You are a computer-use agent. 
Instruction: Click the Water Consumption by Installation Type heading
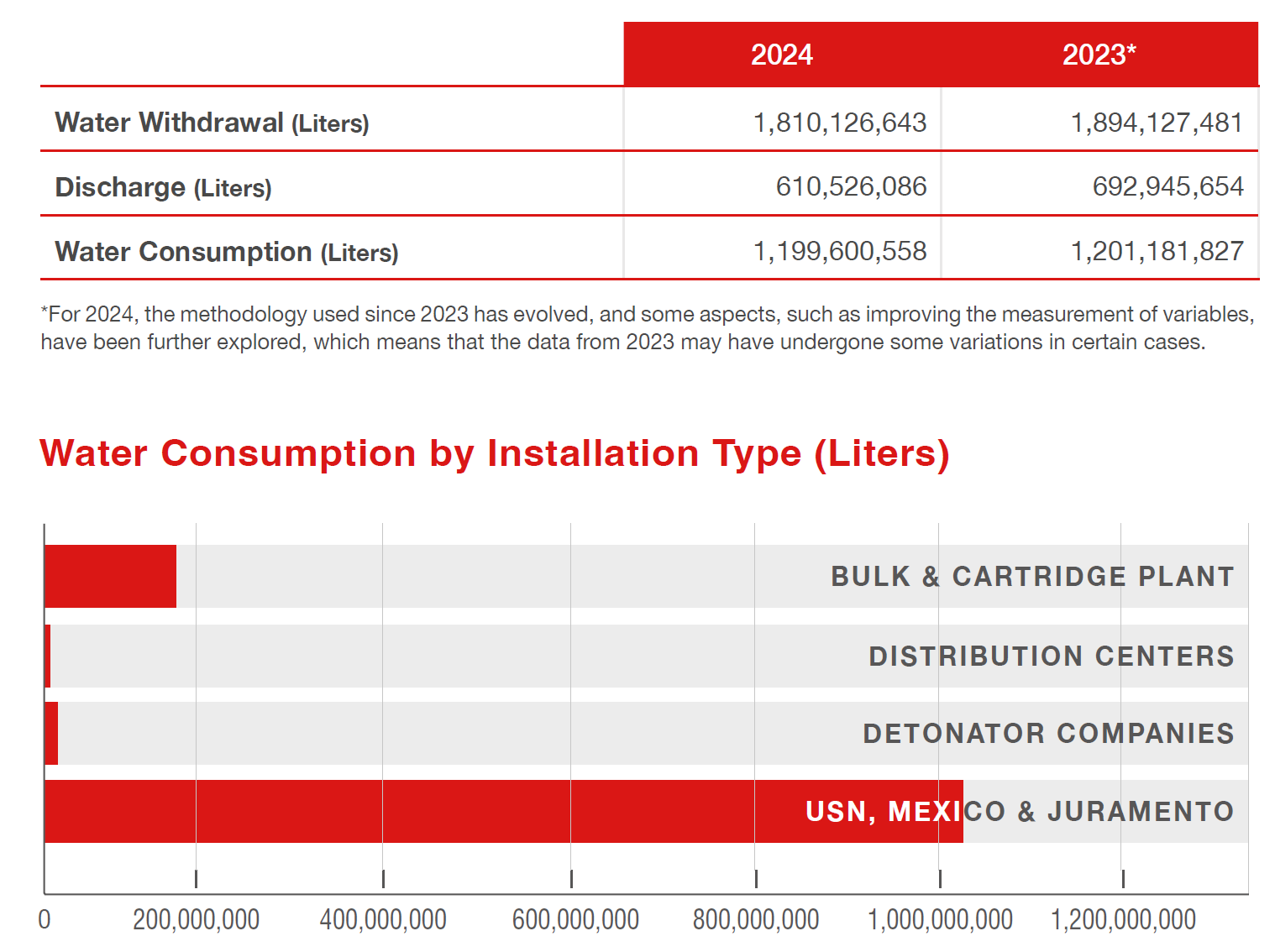[x=495, y=454]
